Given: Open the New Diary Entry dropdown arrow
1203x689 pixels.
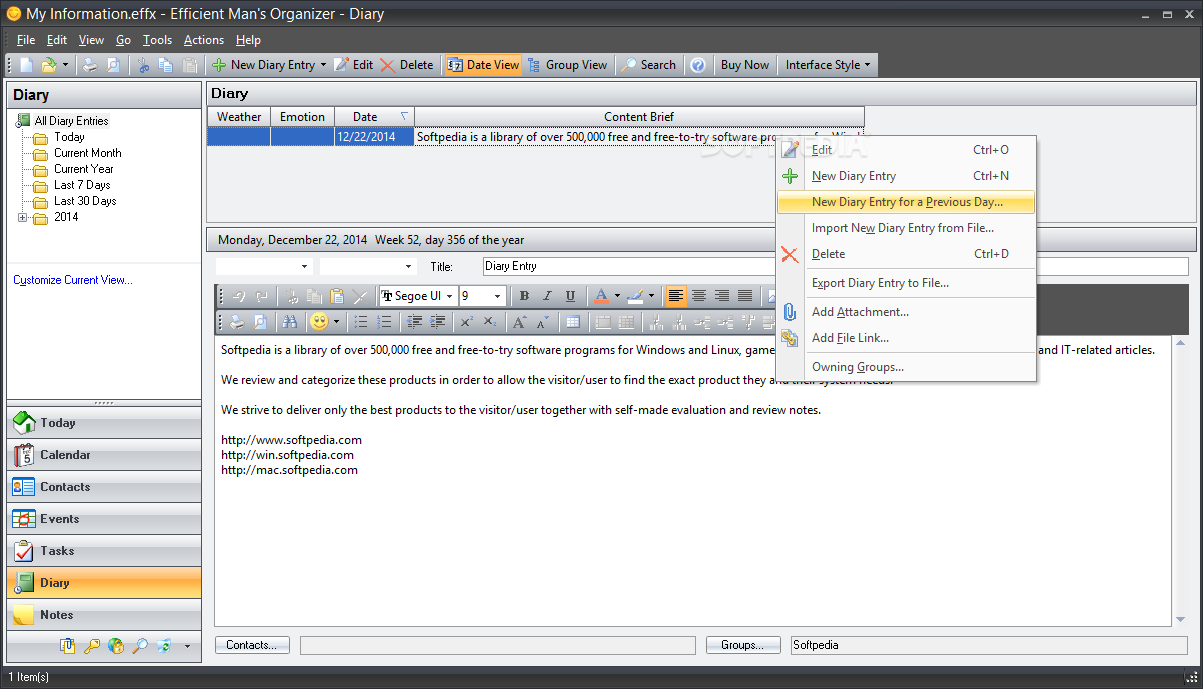Looking at the screenshot, I should tap(323, 65).
